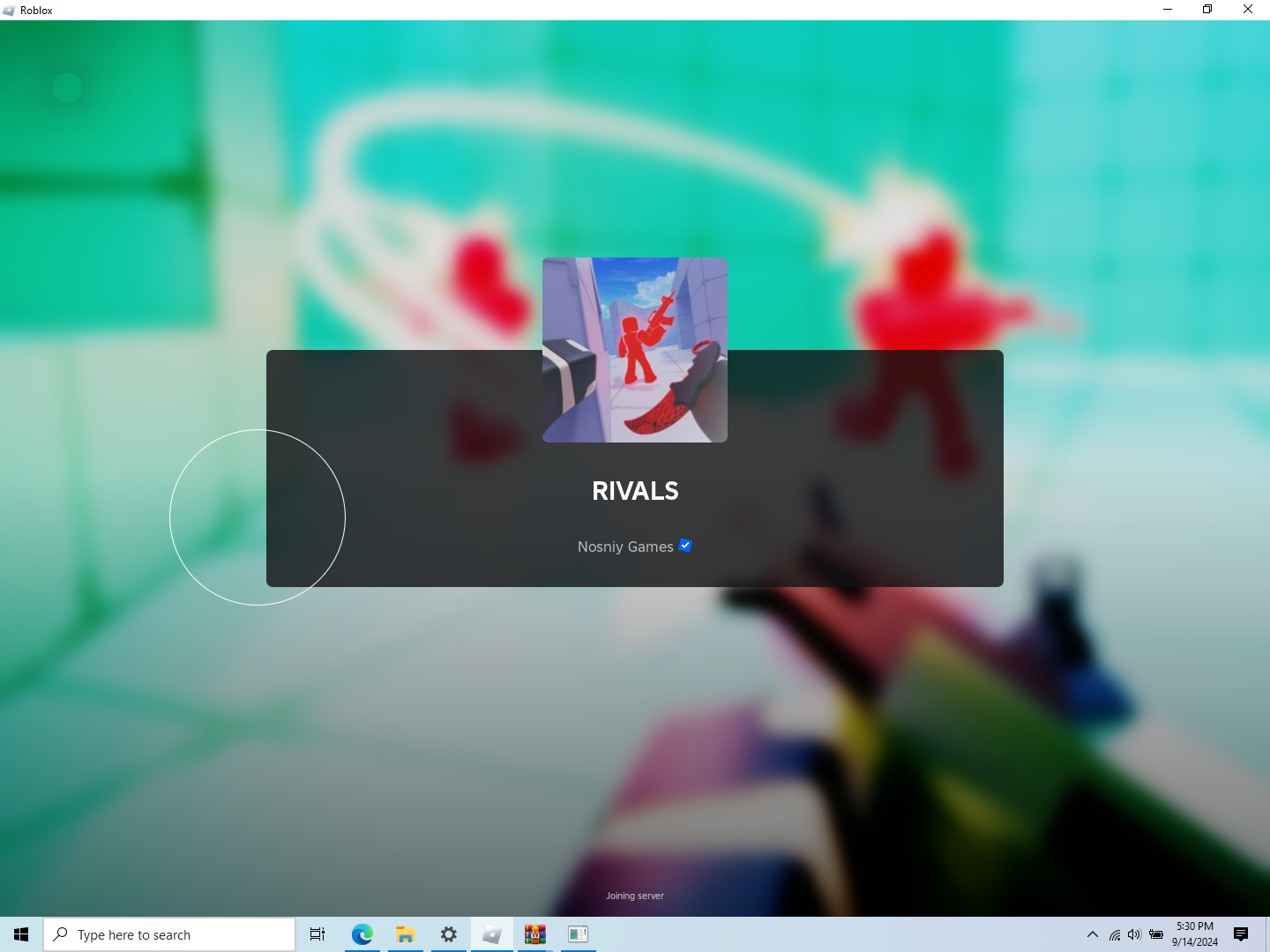This screenshot has width=1270, height=952.
Task: Click the battery power tray icon
Action: pyautogui.click(x=1156, y=934)
